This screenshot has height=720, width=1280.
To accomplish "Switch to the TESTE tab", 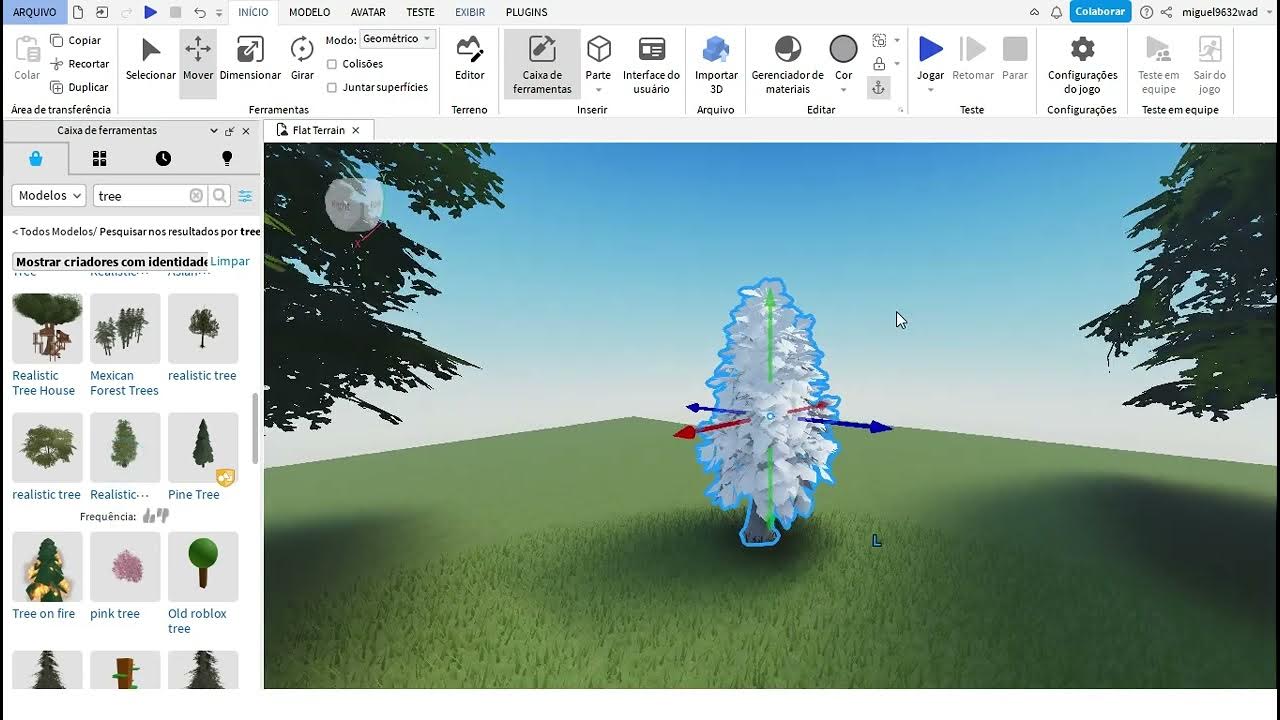I will coord(420,12).
